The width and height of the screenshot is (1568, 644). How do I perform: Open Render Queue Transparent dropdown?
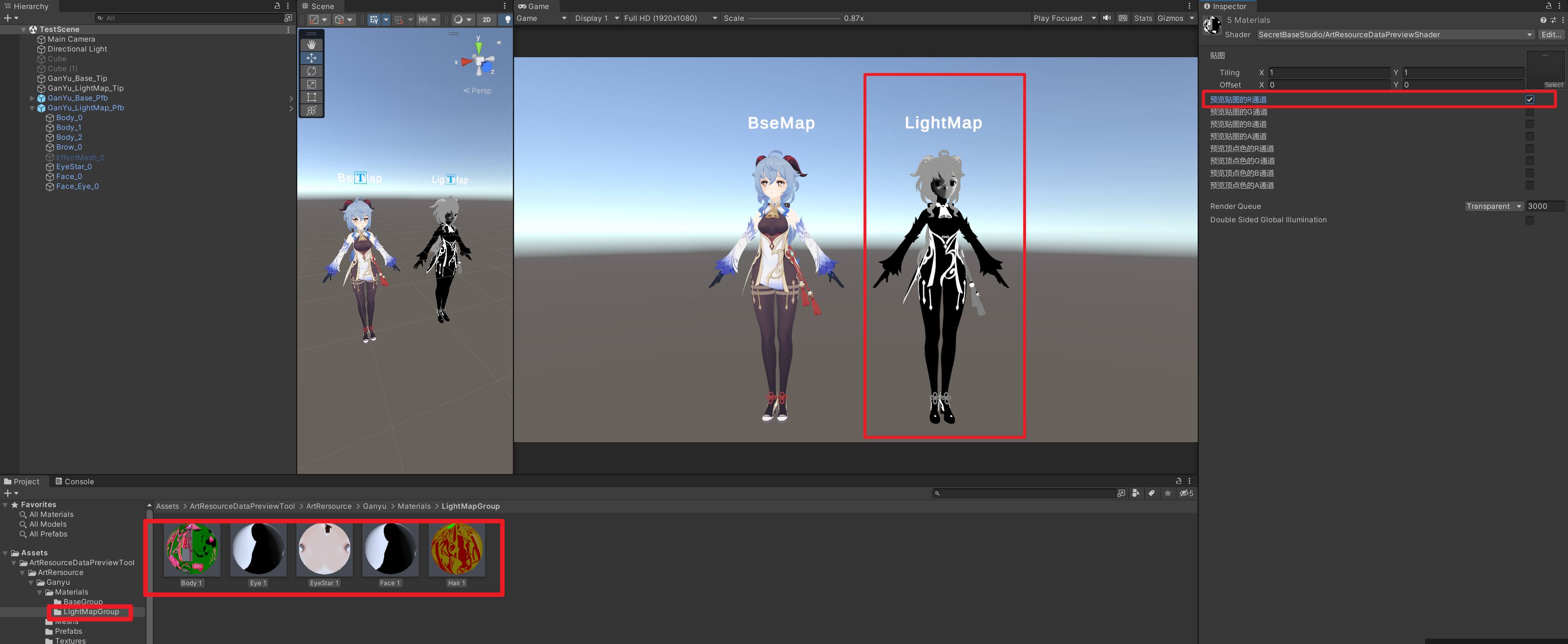click(1493, 206)
